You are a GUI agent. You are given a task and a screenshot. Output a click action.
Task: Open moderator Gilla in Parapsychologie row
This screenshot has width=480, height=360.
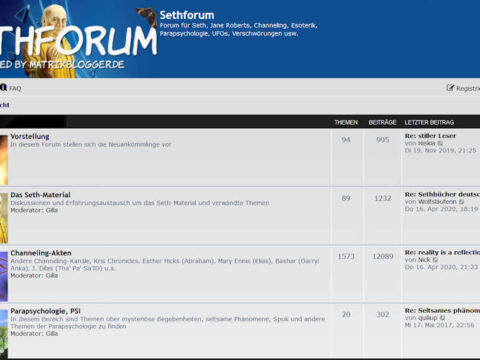pos(52,334)
